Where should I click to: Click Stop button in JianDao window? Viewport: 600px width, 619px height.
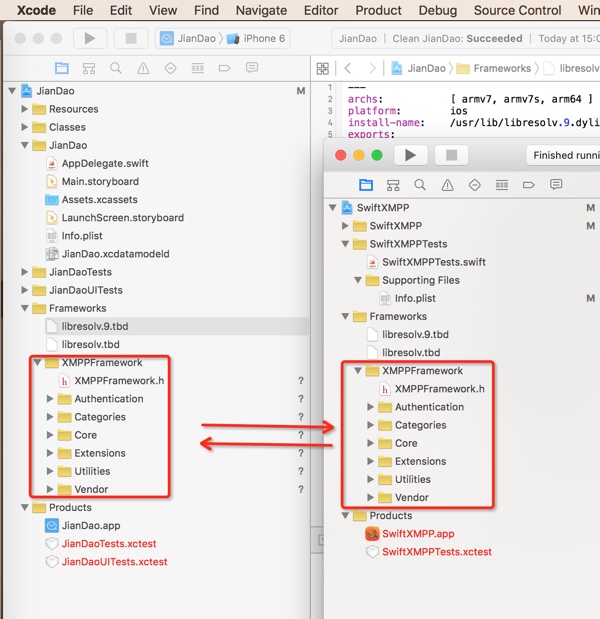131,38
